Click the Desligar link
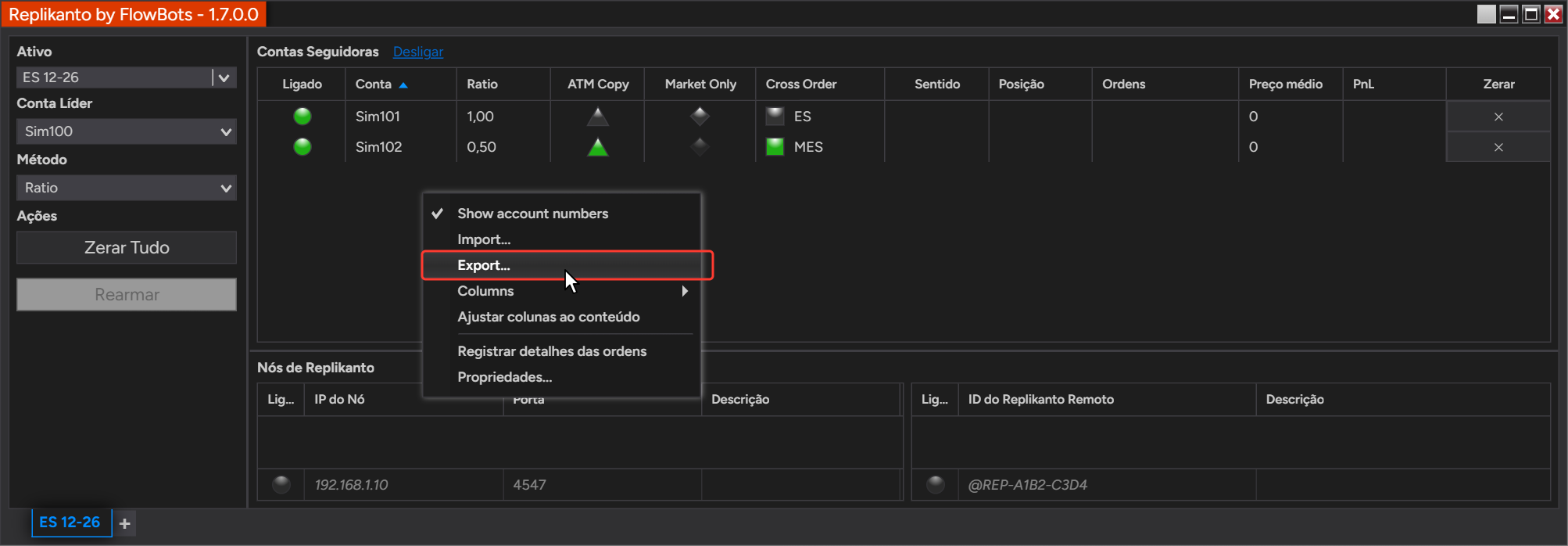This screenshot has height=546, width=1568. [418, 52]
